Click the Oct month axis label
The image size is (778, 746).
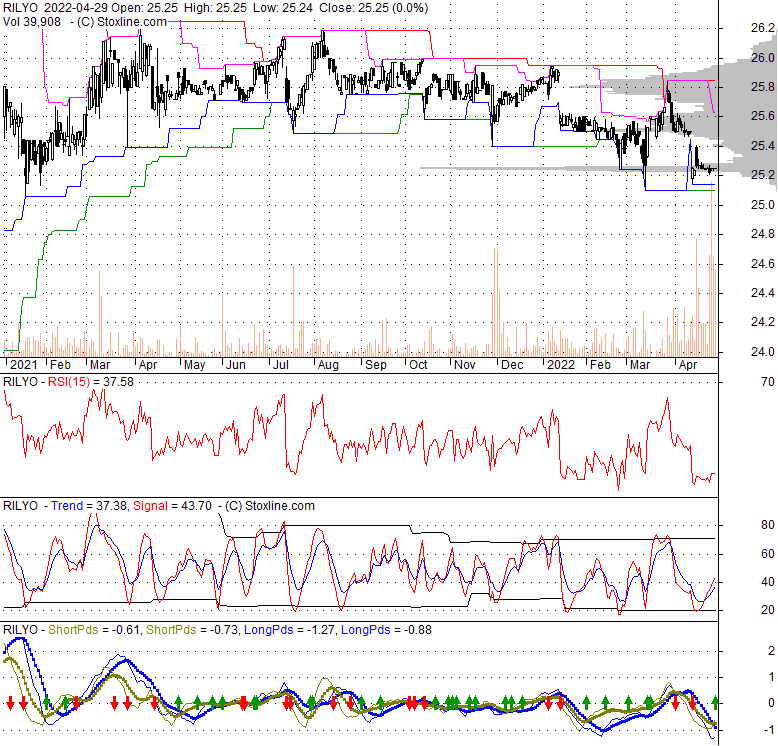pos(418,365)
